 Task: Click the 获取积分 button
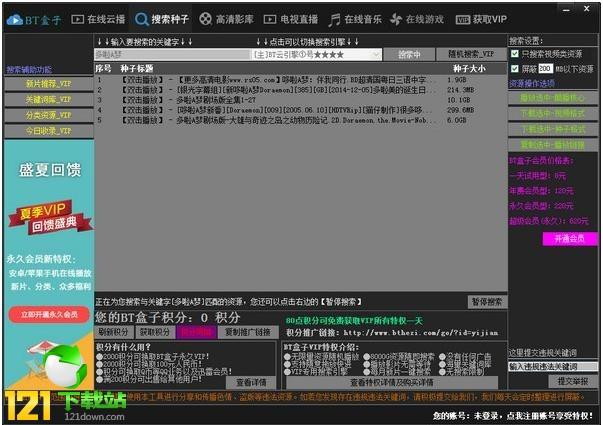pyautogui.click(x=155, y=332)
